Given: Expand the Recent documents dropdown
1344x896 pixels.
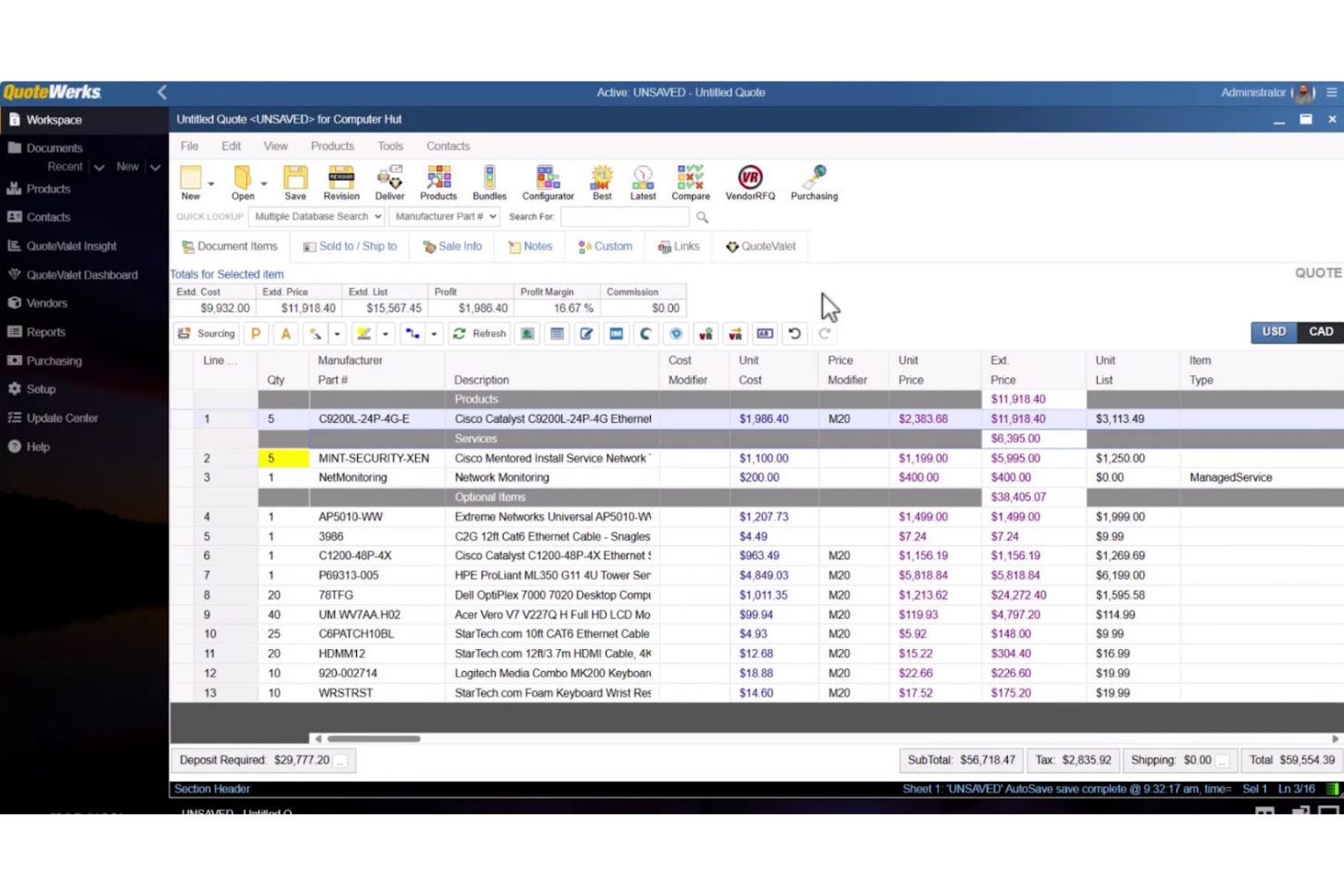Looking at the screenshot, I should (x=98, y=166).
